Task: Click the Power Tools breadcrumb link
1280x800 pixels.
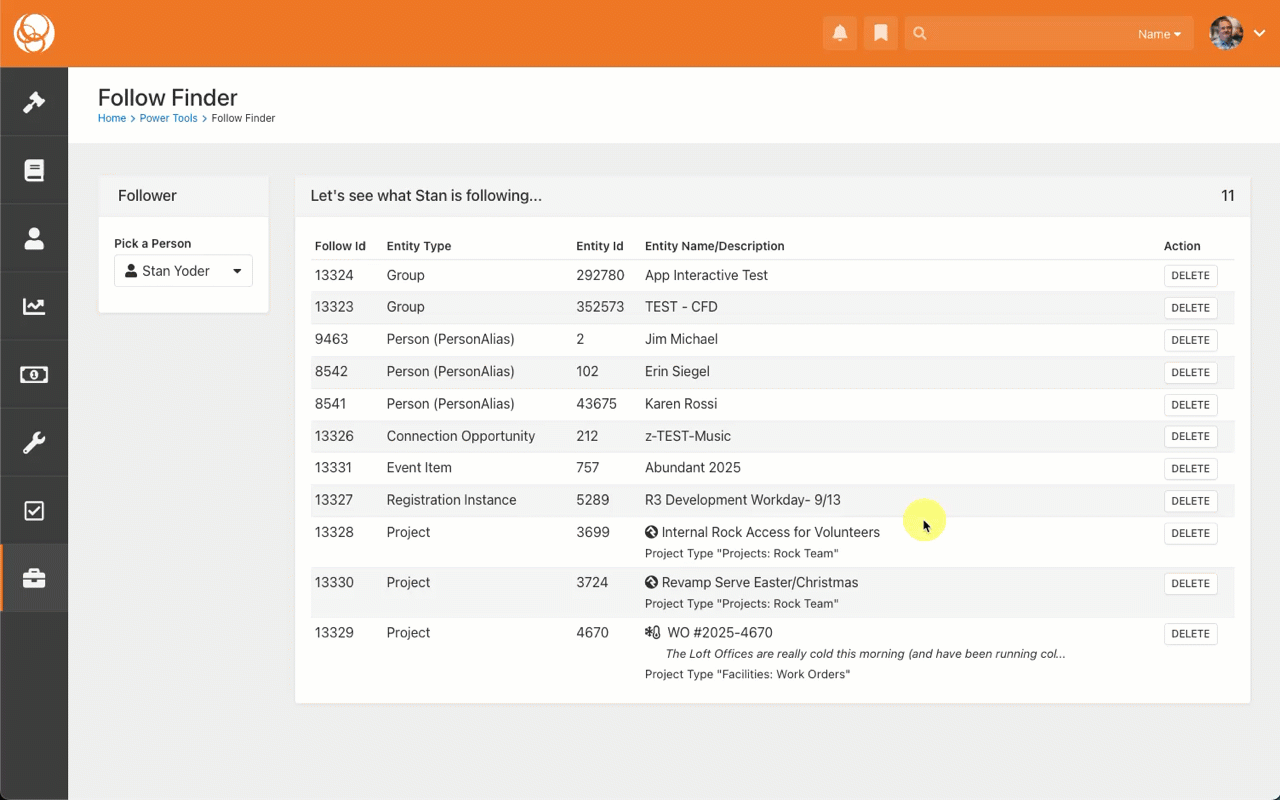Action: tap(168, 118)
